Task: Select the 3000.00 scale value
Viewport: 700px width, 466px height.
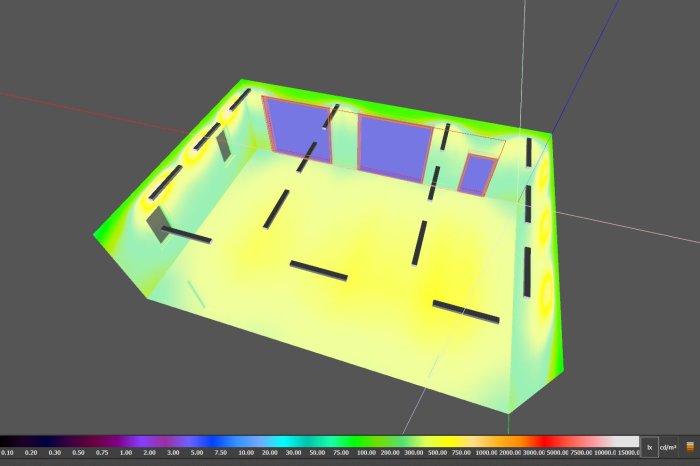Action: point(534,453)
